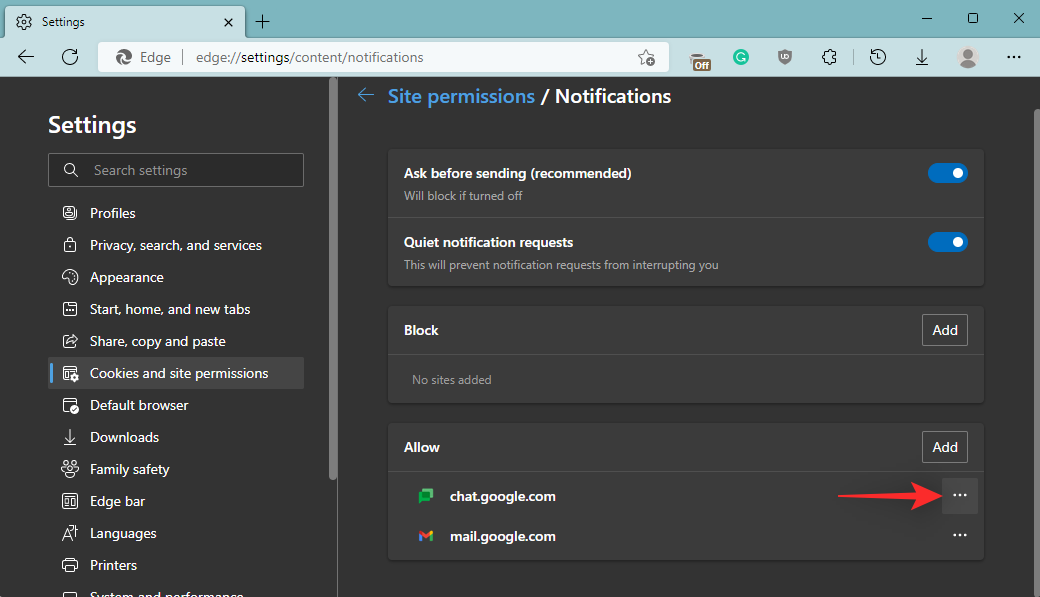Image resolution: width=1040 pixels, height=597 pixels.
Task: Open the uBlock Origin extension
Action: pos(785,58)
